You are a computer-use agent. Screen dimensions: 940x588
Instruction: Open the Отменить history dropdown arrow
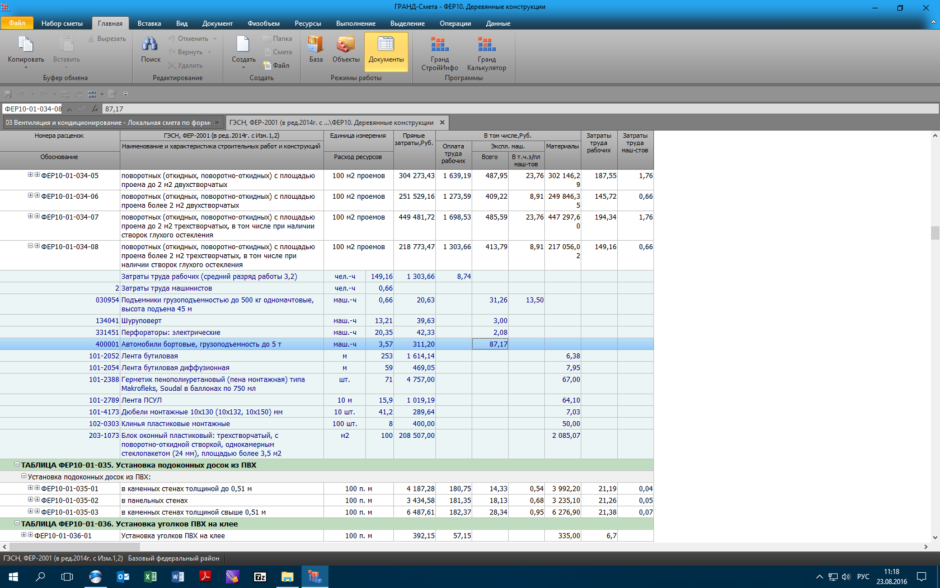[215, 39]
